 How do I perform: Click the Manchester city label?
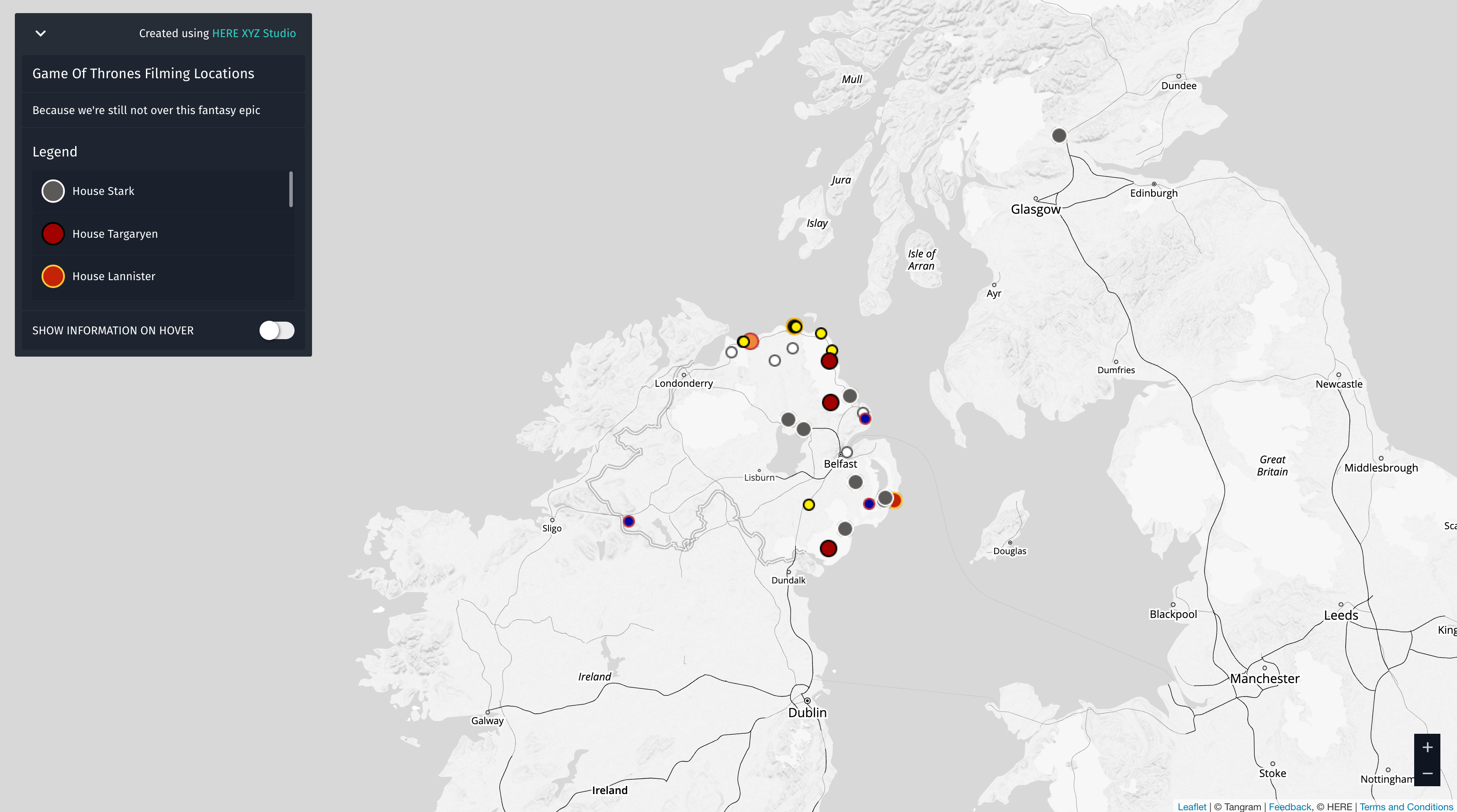coord(1265,679)
